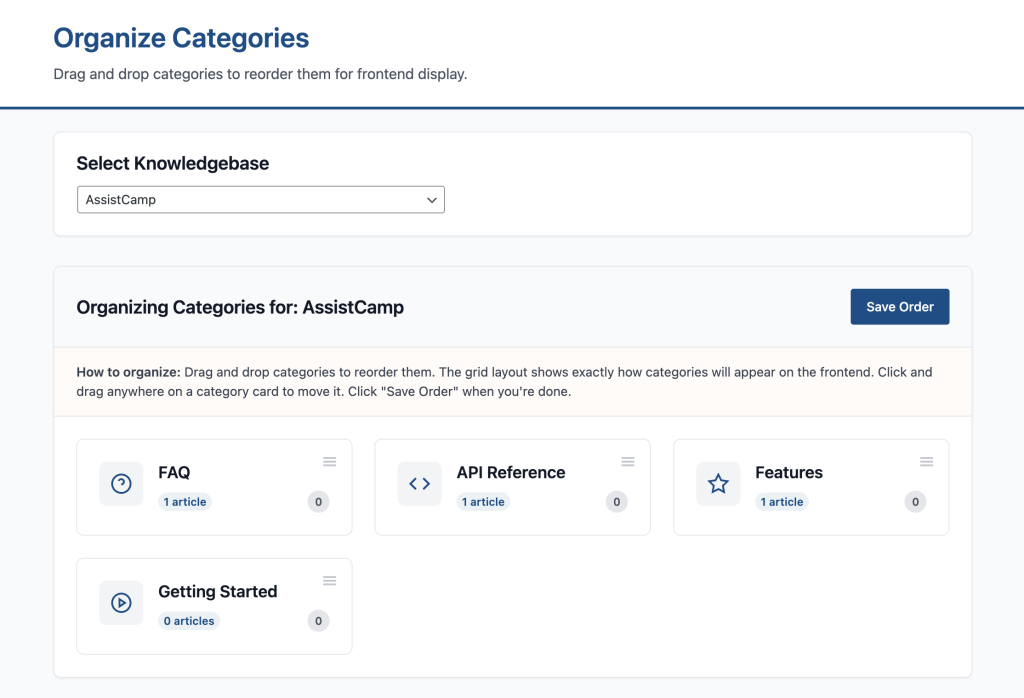The height and width of the screenshot is (698, 1024).
Task: Click the drag handle on Features card
Action: point(926,461)
